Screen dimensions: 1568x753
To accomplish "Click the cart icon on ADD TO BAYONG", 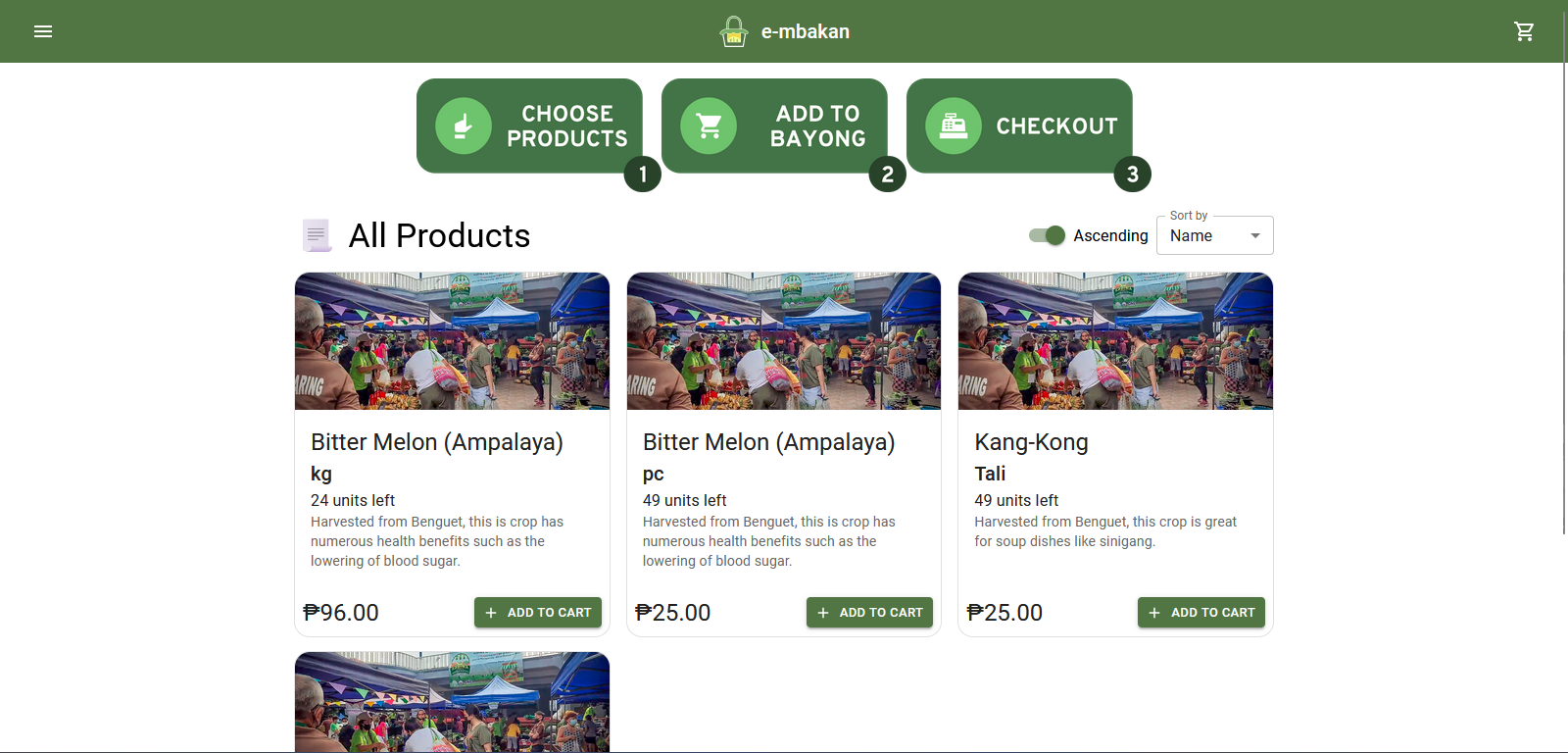I will pos(707,125).
